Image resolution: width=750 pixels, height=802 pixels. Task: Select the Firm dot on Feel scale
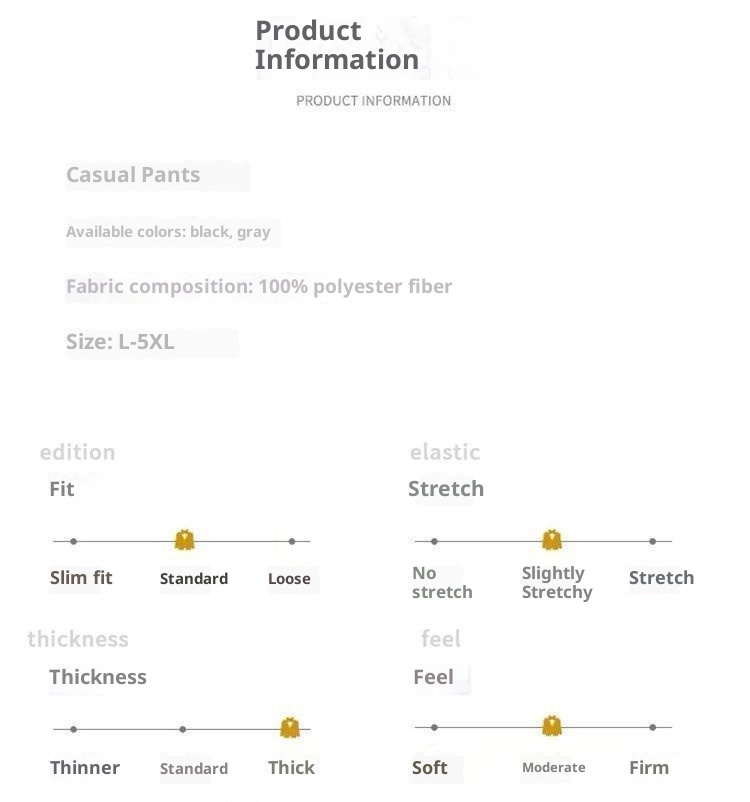tap(653, 727)
